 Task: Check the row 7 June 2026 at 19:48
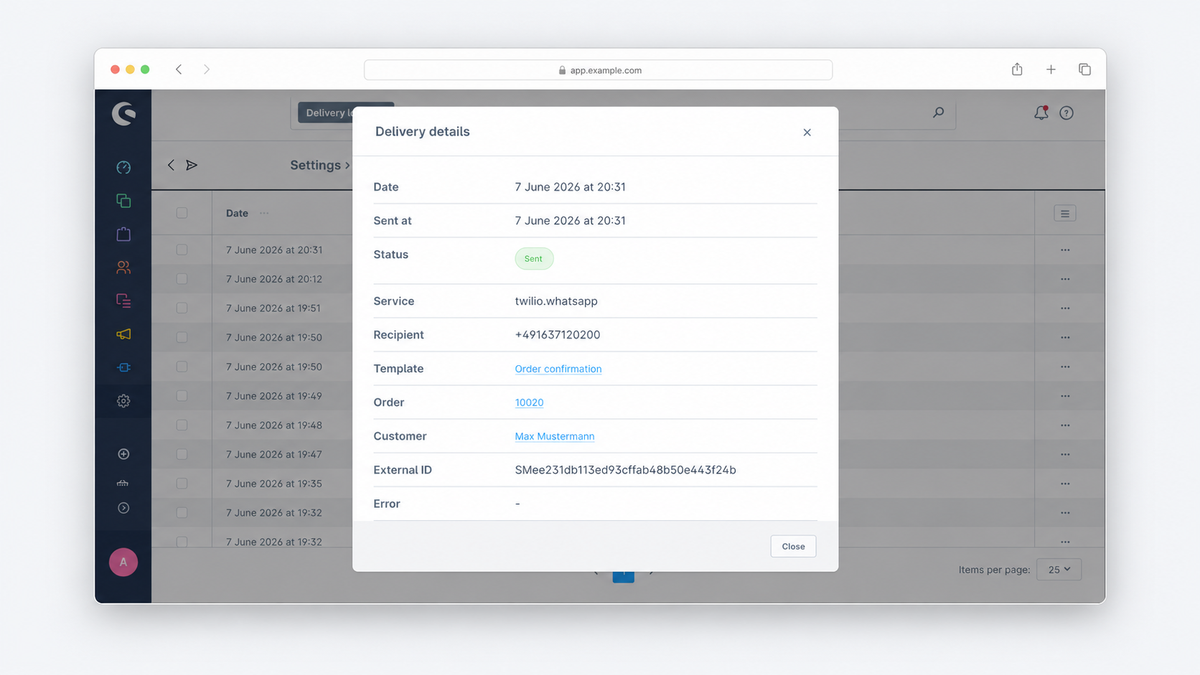click(182, 425)
